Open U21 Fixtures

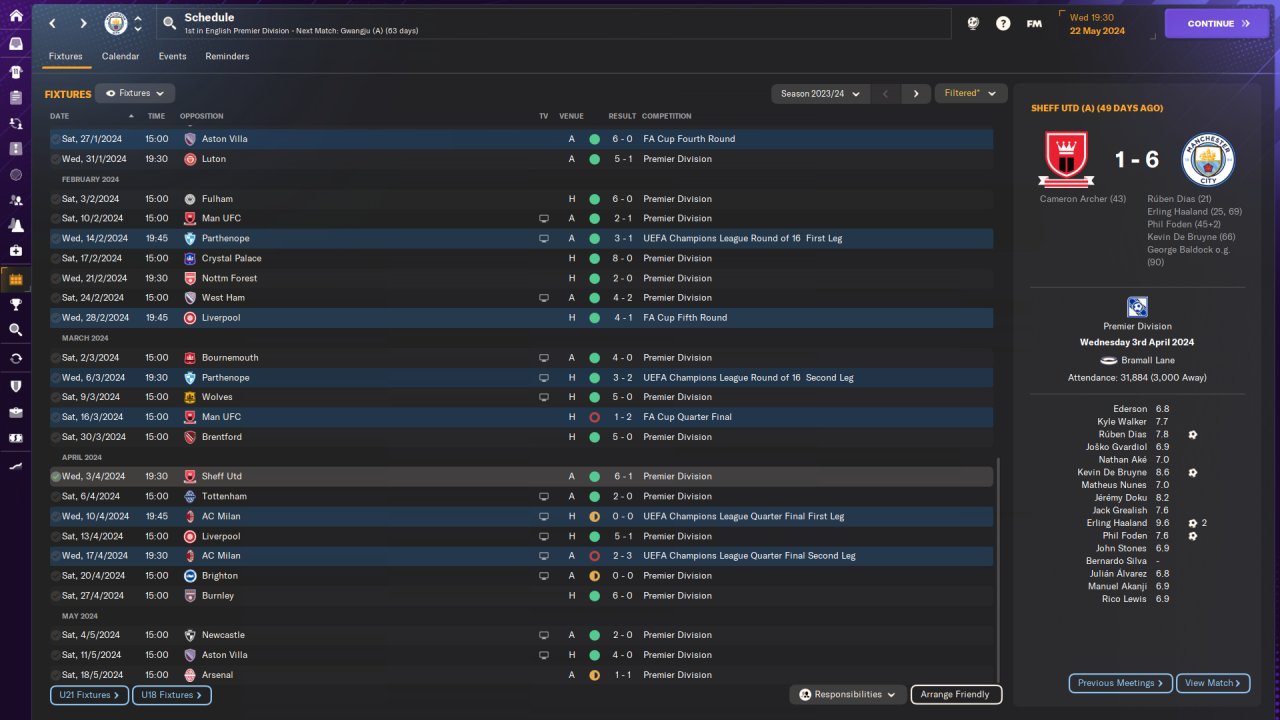tap(89, 695)
